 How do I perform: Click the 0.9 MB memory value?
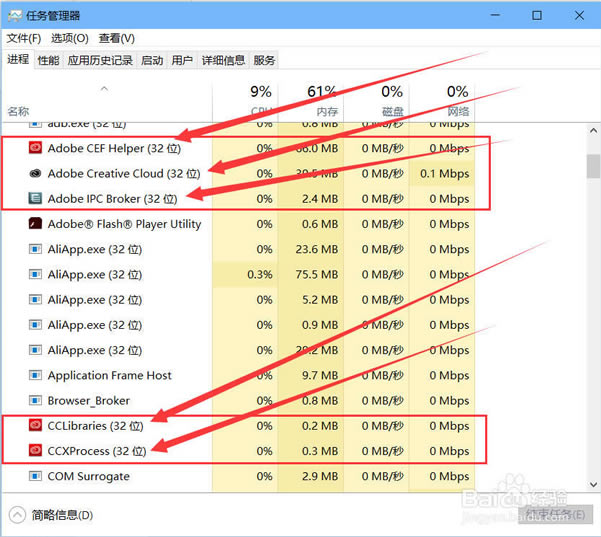pyautogui.click(x=320, y=325)
